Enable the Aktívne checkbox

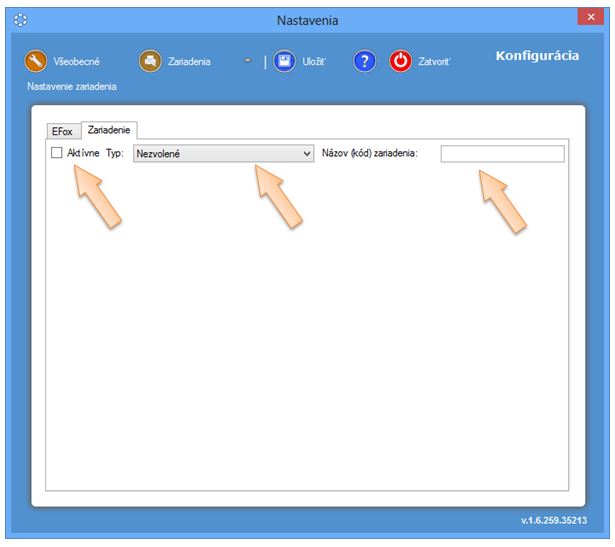point(57,153)
